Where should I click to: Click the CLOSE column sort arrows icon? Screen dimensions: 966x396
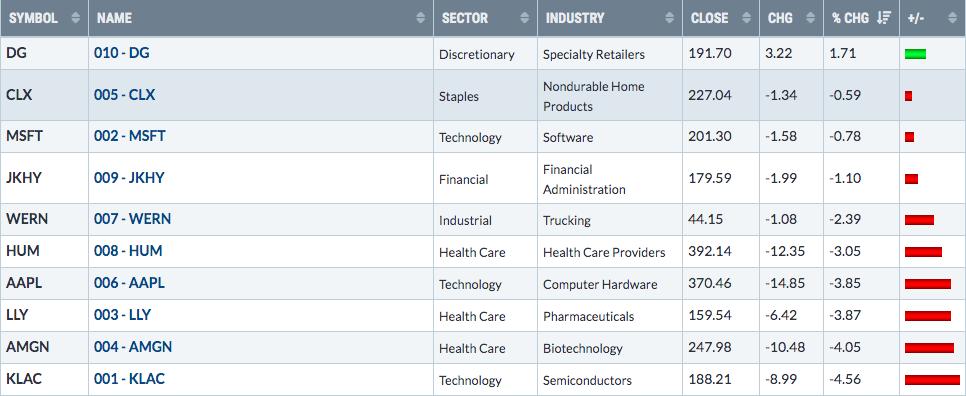[x=747, y=18]
